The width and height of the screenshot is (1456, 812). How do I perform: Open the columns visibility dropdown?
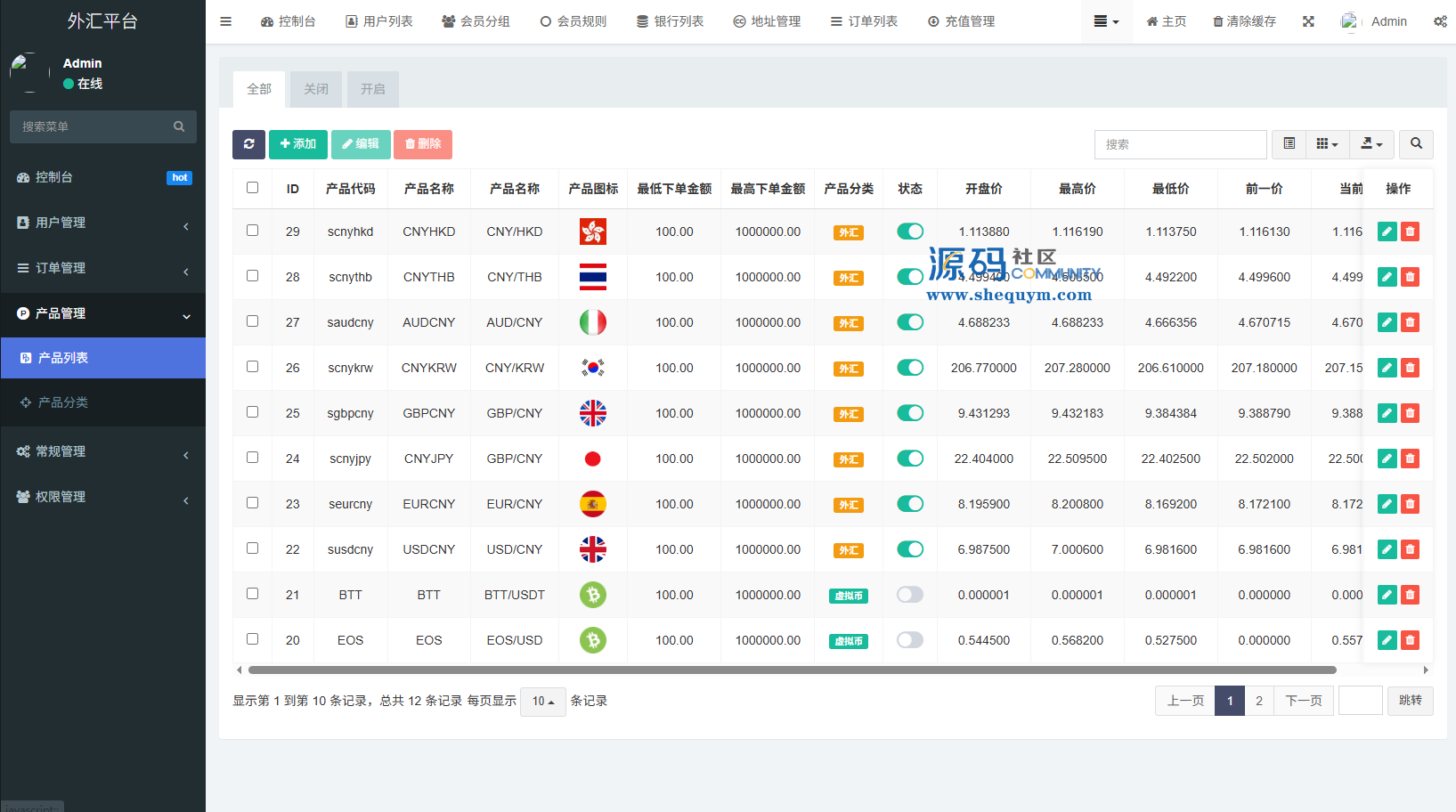click(1327, 144)
